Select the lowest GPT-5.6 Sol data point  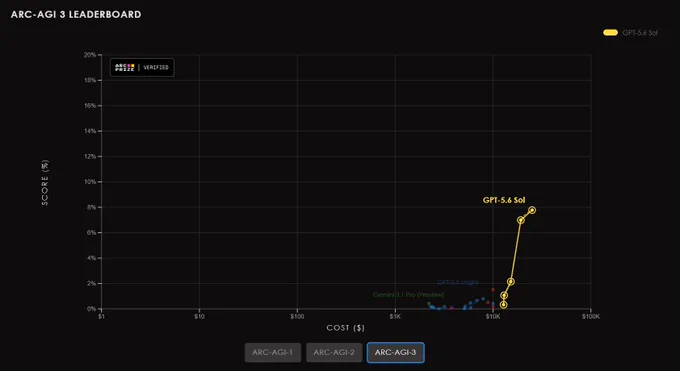(503, 305)
